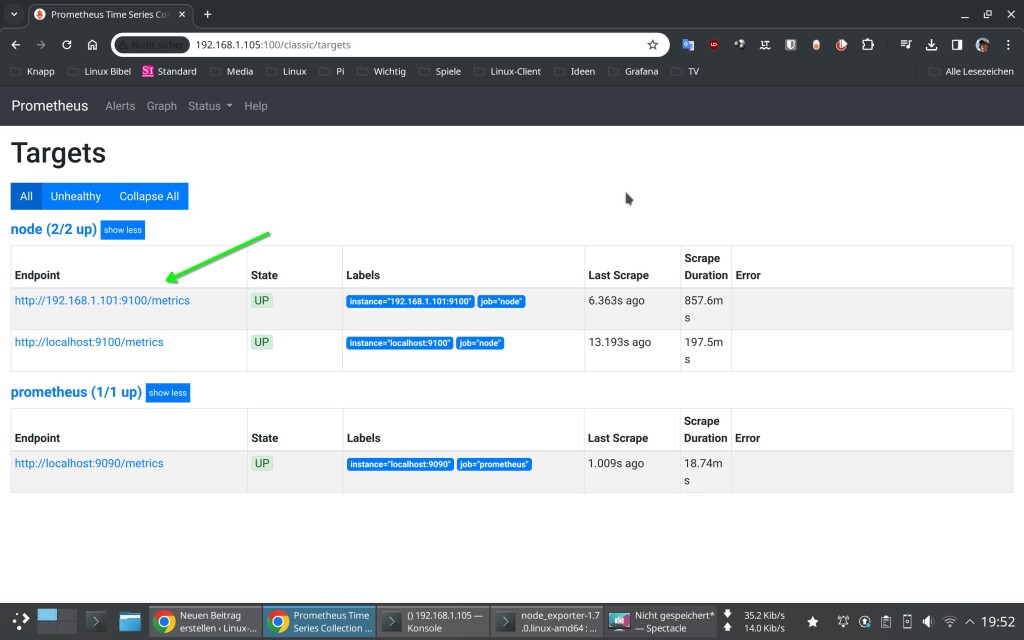Screen dimensions: 1024x640
Task: Open the clipboard tray icon
Action: [886, 622]
